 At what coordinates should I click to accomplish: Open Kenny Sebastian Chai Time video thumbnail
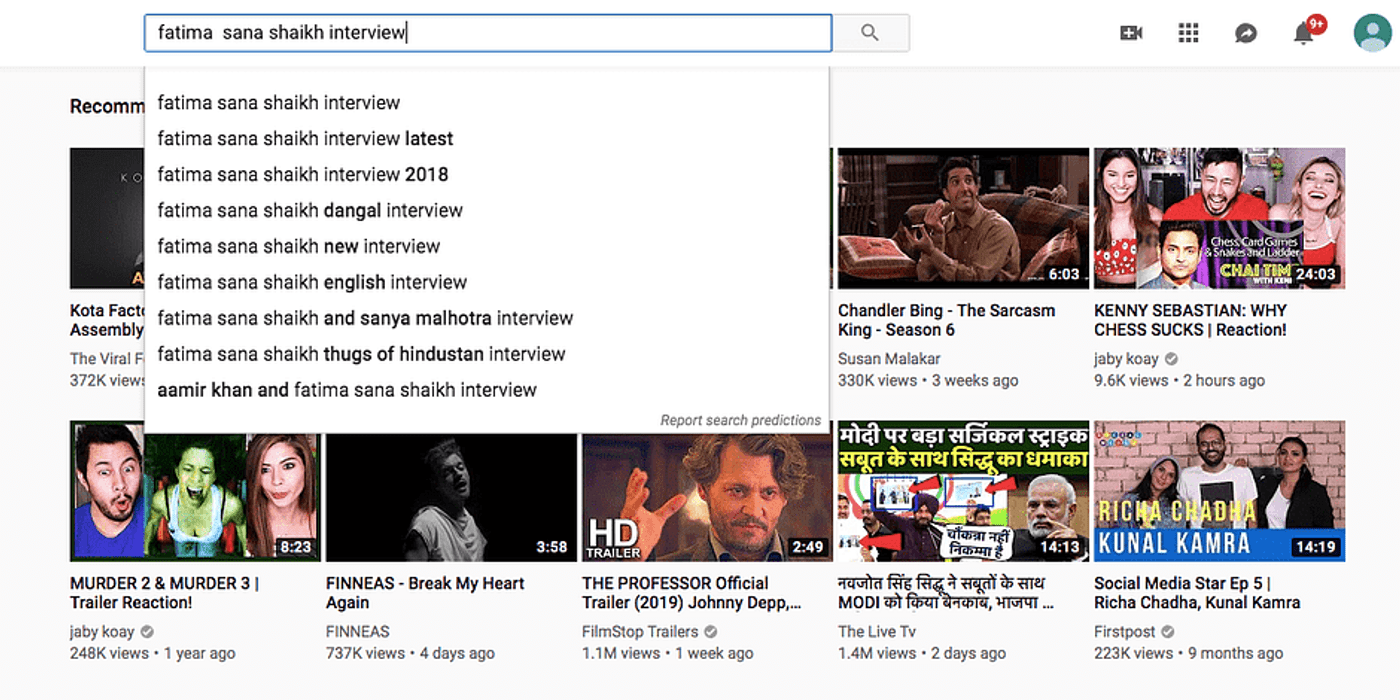pos(1219,218)
